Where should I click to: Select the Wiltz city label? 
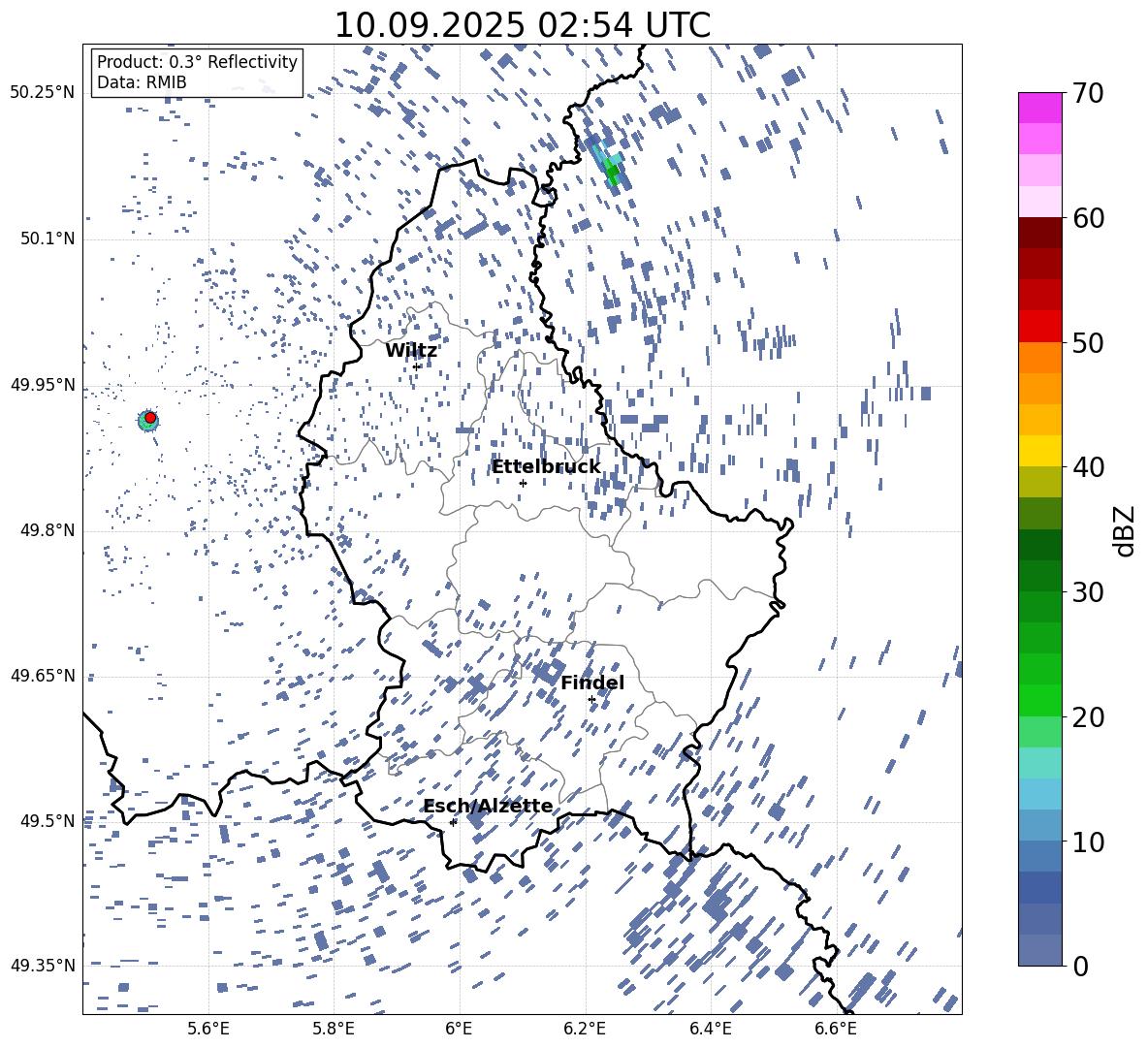[411, 351]
